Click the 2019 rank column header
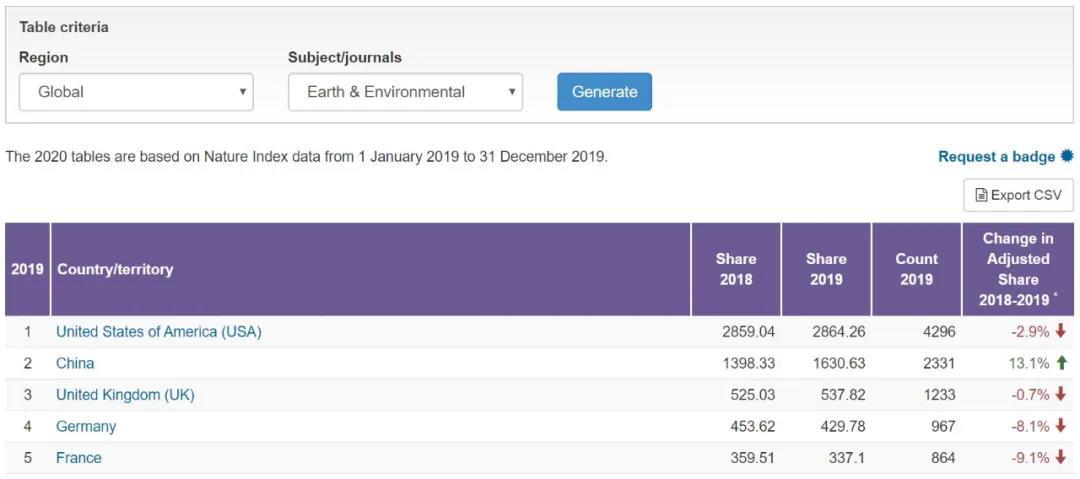Viewport: 1080px width, 479px height. pyautogui.click(x=27, y=269)
